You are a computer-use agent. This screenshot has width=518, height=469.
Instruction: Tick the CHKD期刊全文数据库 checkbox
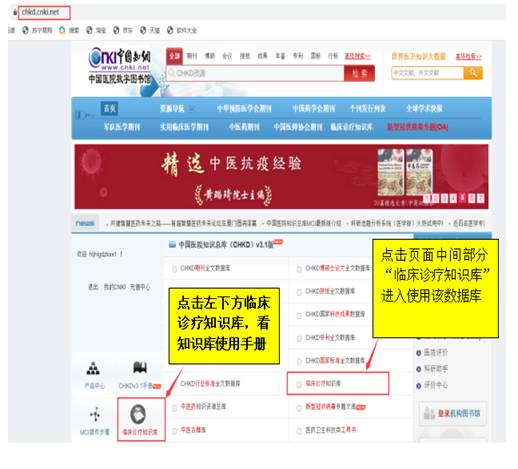(x=174, y=269)
